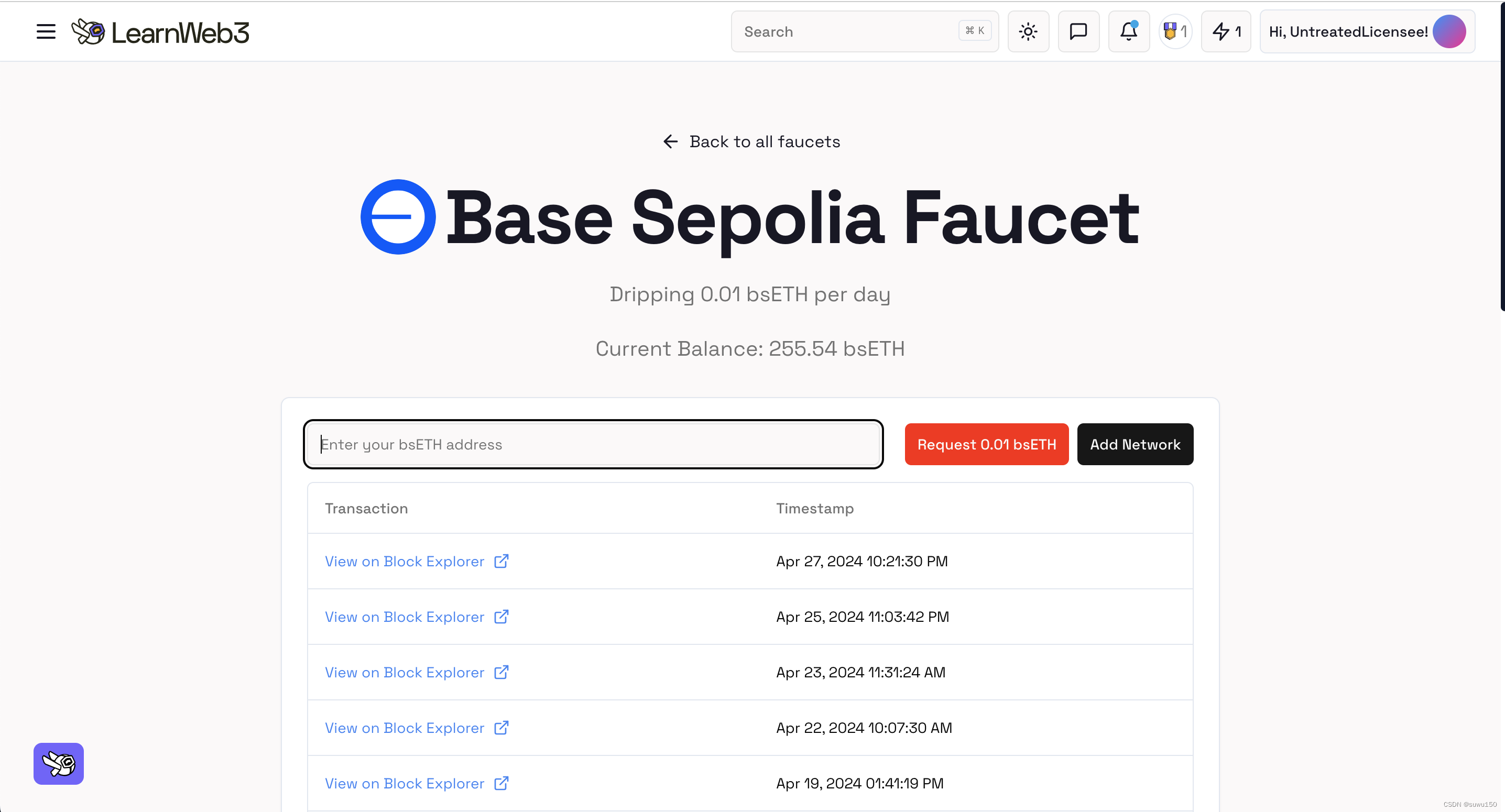Image resolution: width=1505 pixels, height=812 pixels.
Task: Click the back arrow icon beside faucets link
Action: coord(670,141)
